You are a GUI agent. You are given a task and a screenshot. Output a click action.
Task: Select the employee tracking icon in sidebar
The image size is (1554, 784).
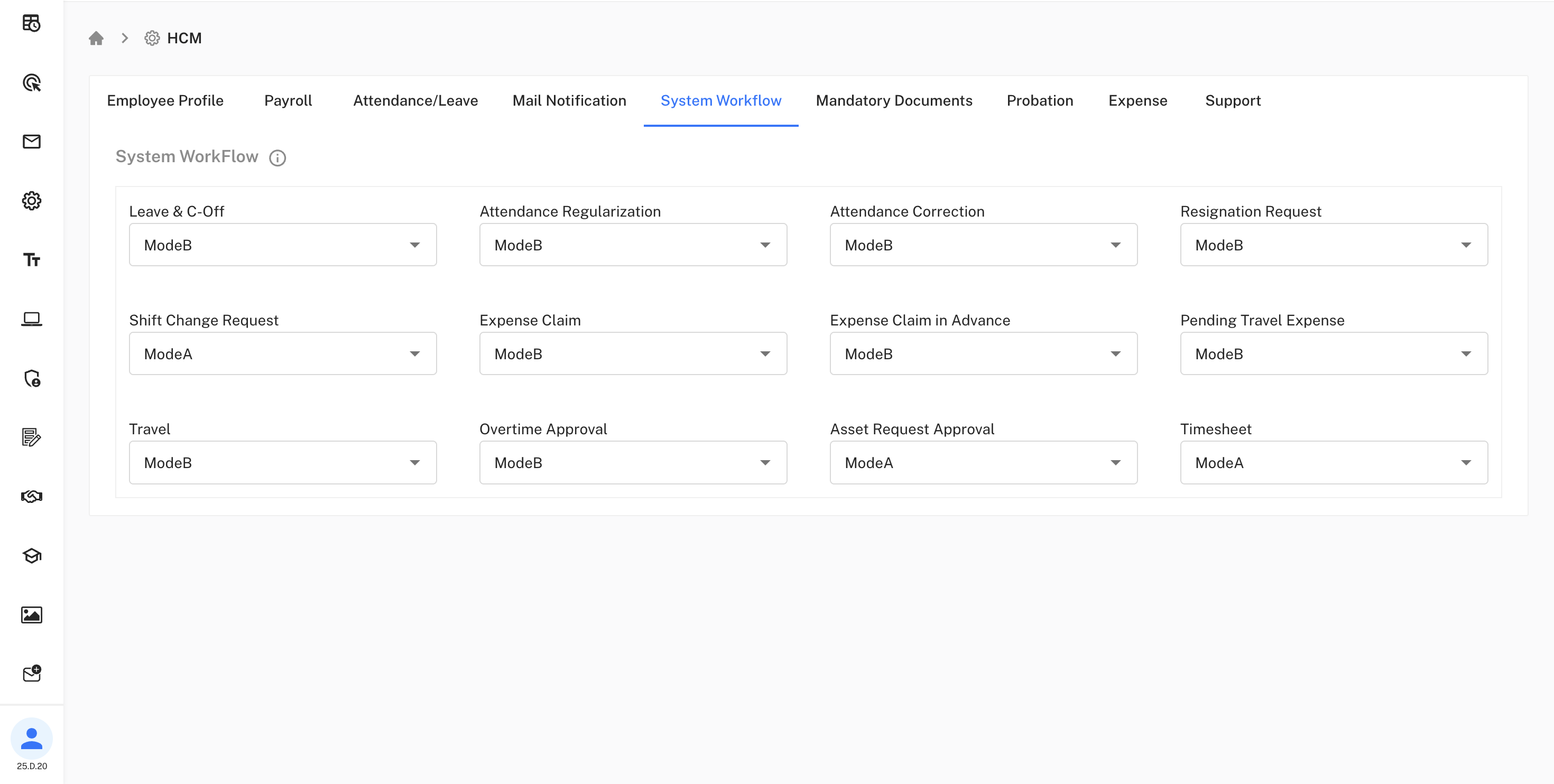[x=31, y=83]
